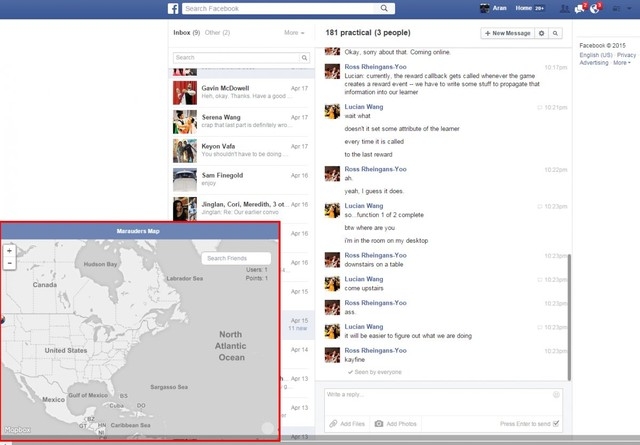The image size is (640, 445).
Task: Open English (US) language link
Action: tap(596, 55)
